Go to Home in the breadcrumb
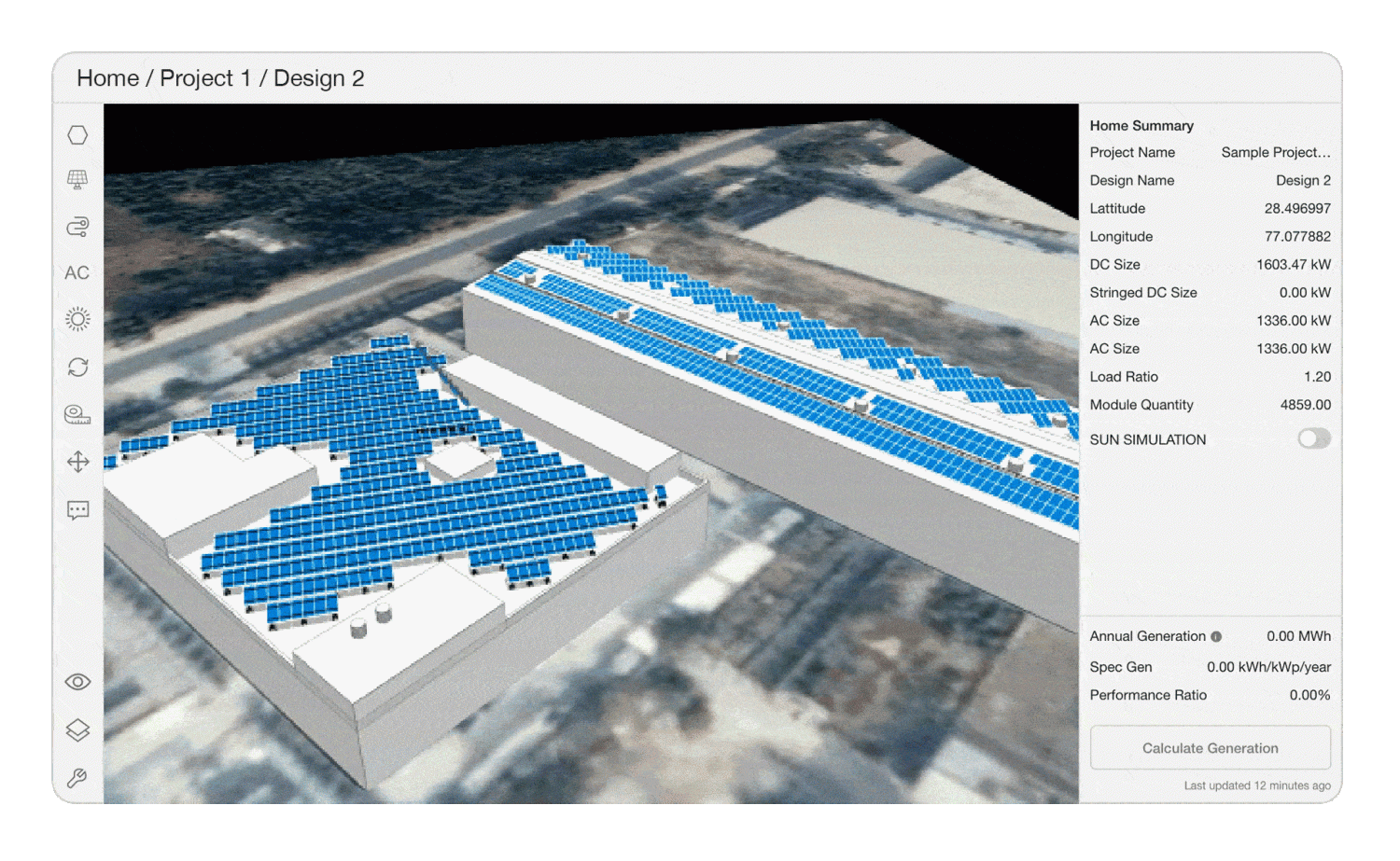This screenshot has height=861, width=1400. [x=107, y=78]
